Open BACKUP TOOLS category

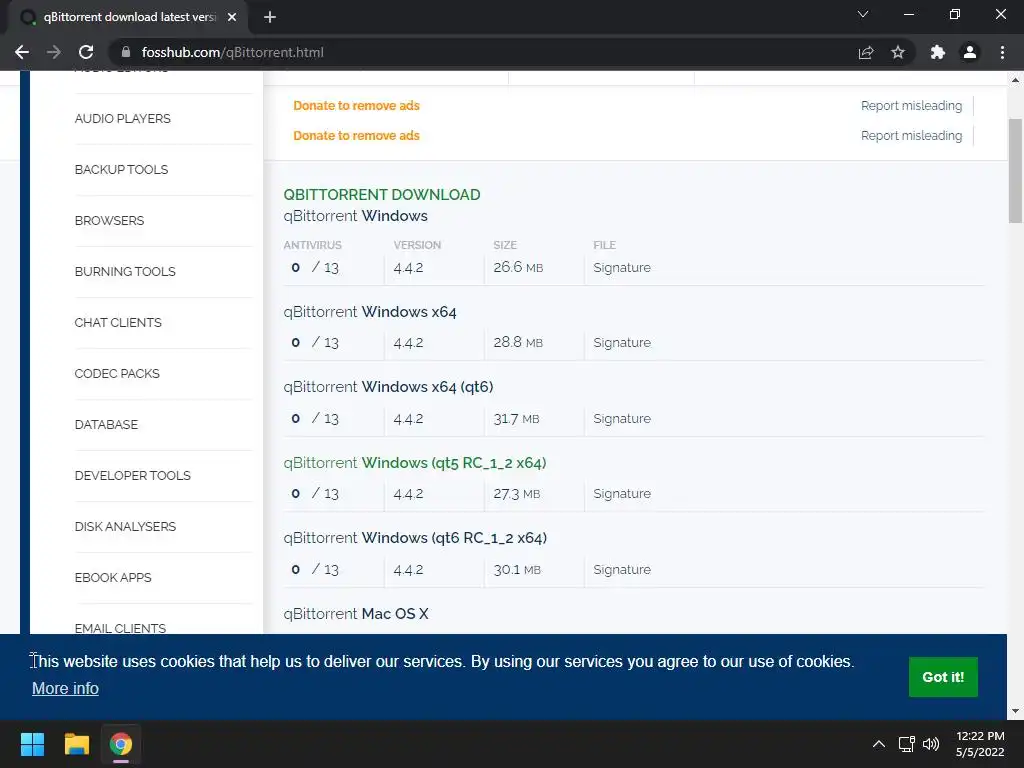[121, 170]
